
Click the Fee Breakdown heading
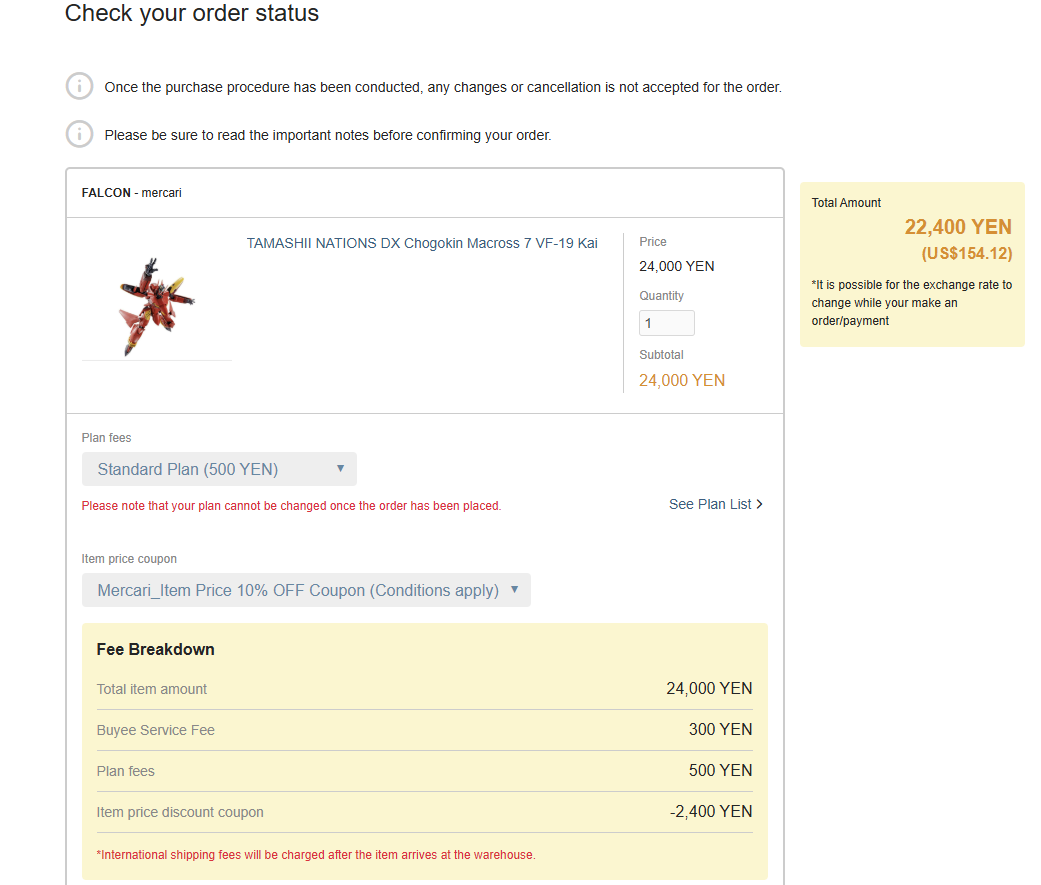point(155,649)
